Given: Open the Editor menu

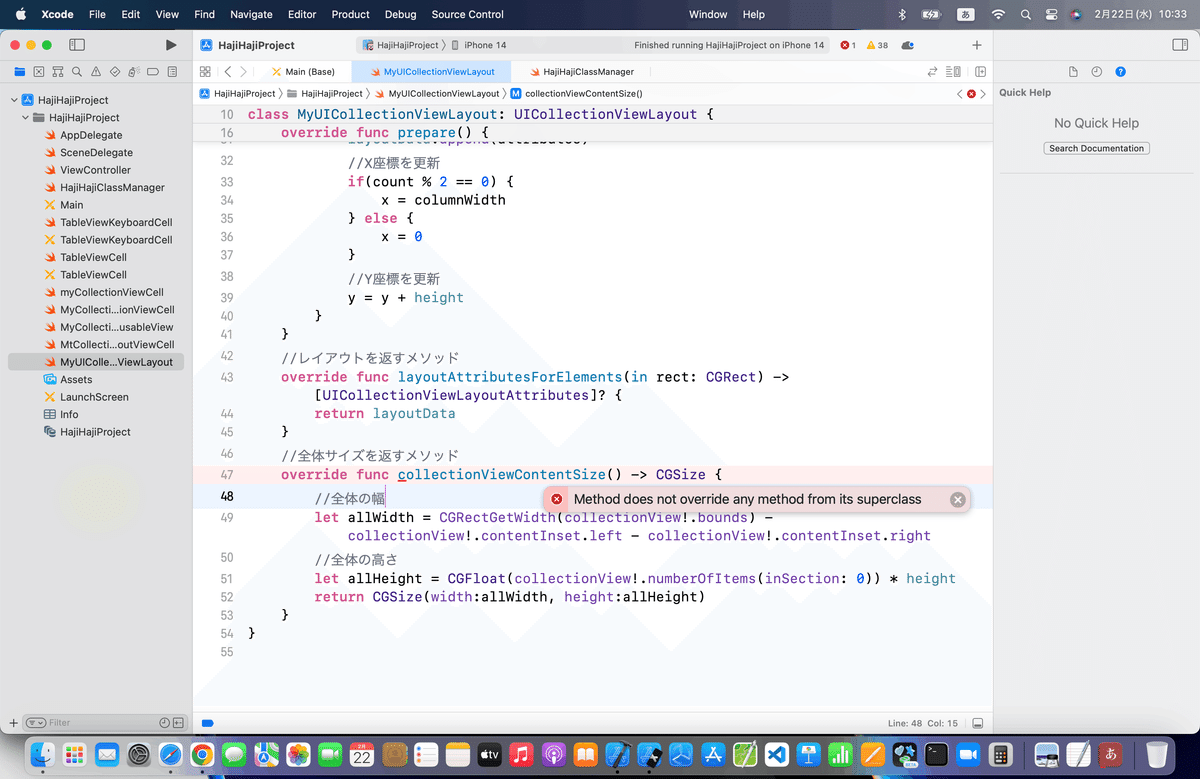Looking at the screenshot, I should point(301,14).
